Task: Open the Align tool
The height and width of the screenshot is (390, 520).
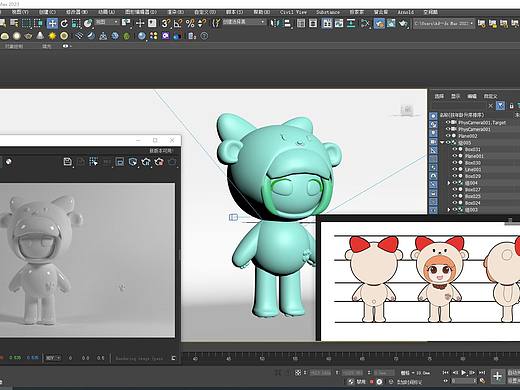Action: (287, 23)
